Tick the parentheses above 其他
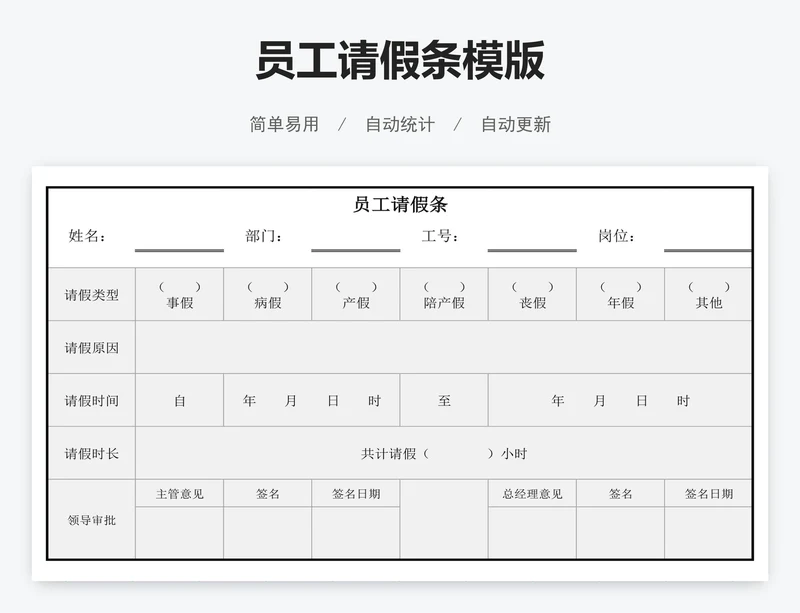Image resolution: width=800 pixels, height=613 pixels. point(709,287)
